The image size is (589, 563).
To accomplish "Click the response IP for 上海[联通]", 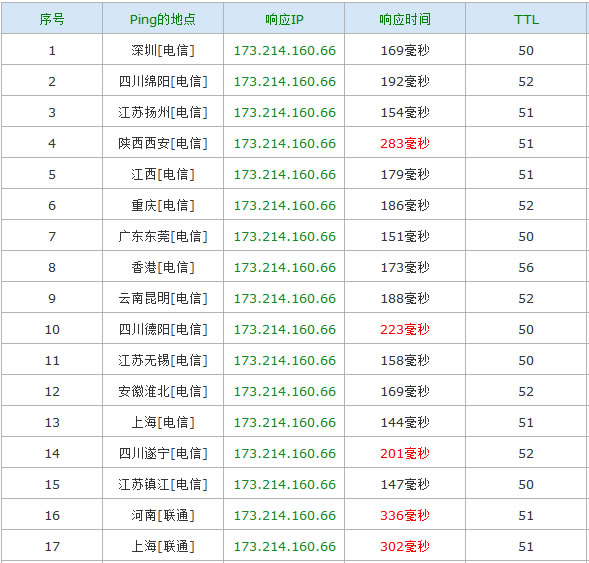I will [x=285, y=546].
